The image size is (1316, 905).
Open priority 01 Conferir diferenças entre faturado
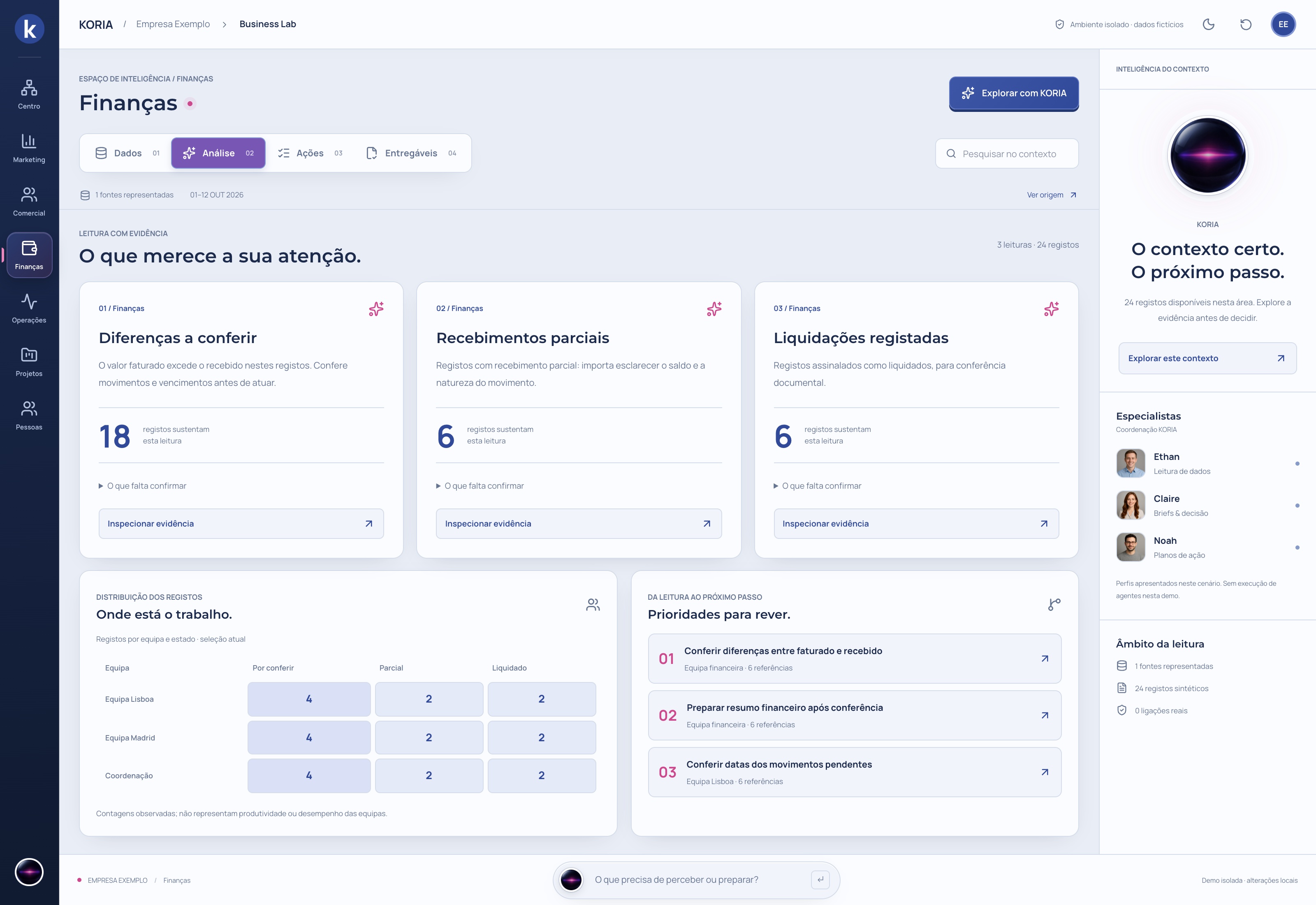click(855, 658)
